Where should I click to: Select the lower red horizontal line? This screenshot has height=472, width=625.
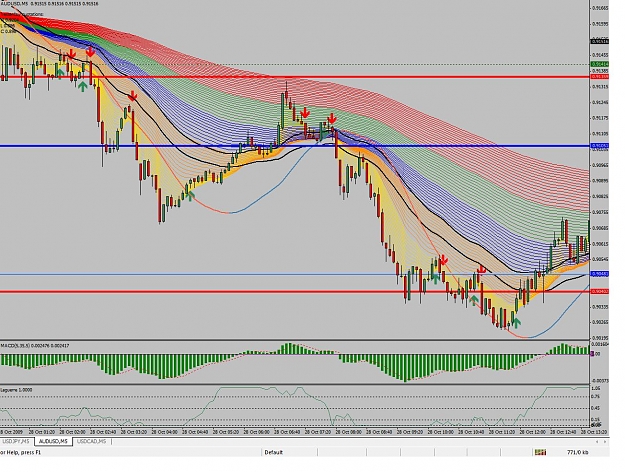294,291
